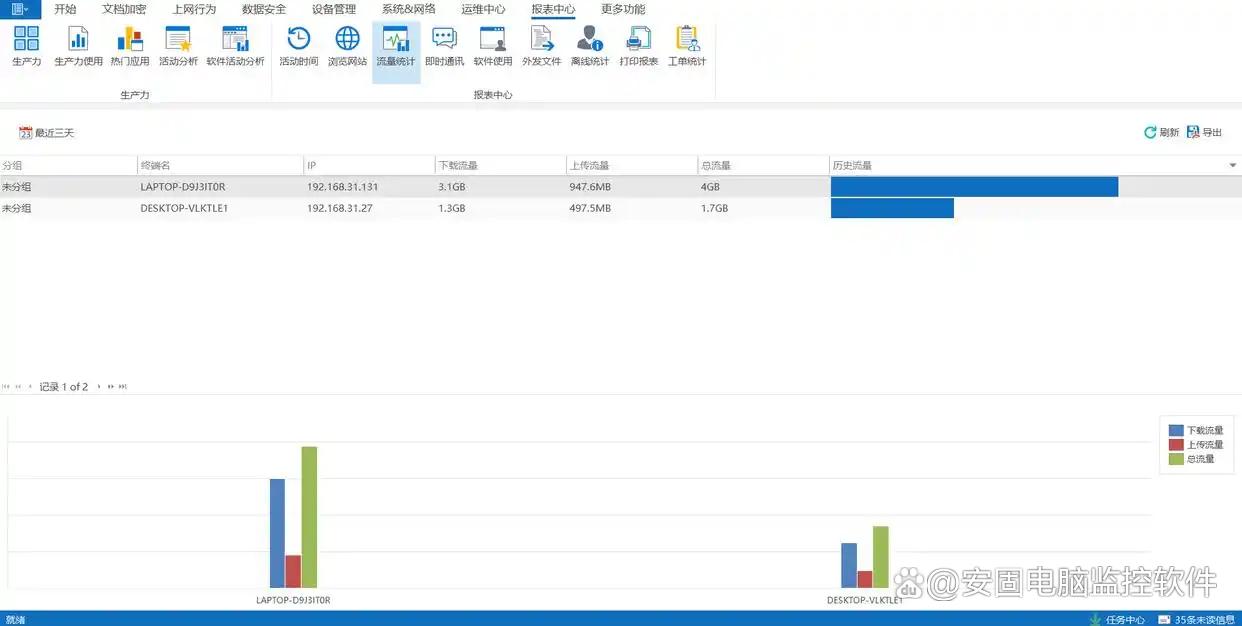The width and height of the screenshot is (1242, 626).
Task: Click the 导出 export button
Action: (1204, 133)
